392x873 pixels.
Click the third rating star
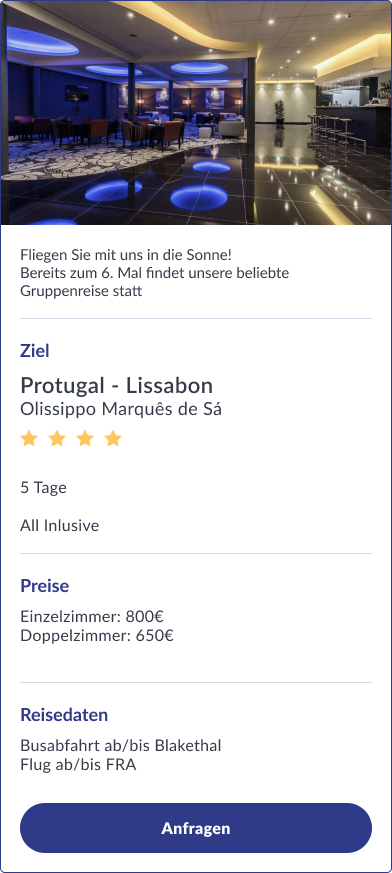point(85,439)
